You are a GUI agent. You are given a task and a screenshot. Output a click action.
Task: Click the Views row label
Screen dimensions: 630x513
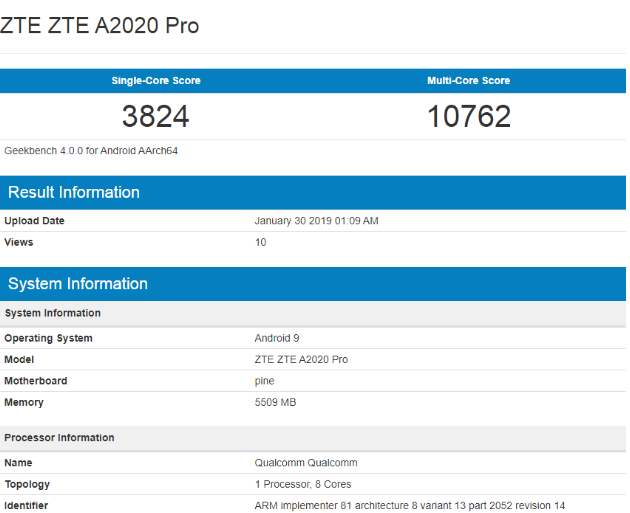coord(19,242)
